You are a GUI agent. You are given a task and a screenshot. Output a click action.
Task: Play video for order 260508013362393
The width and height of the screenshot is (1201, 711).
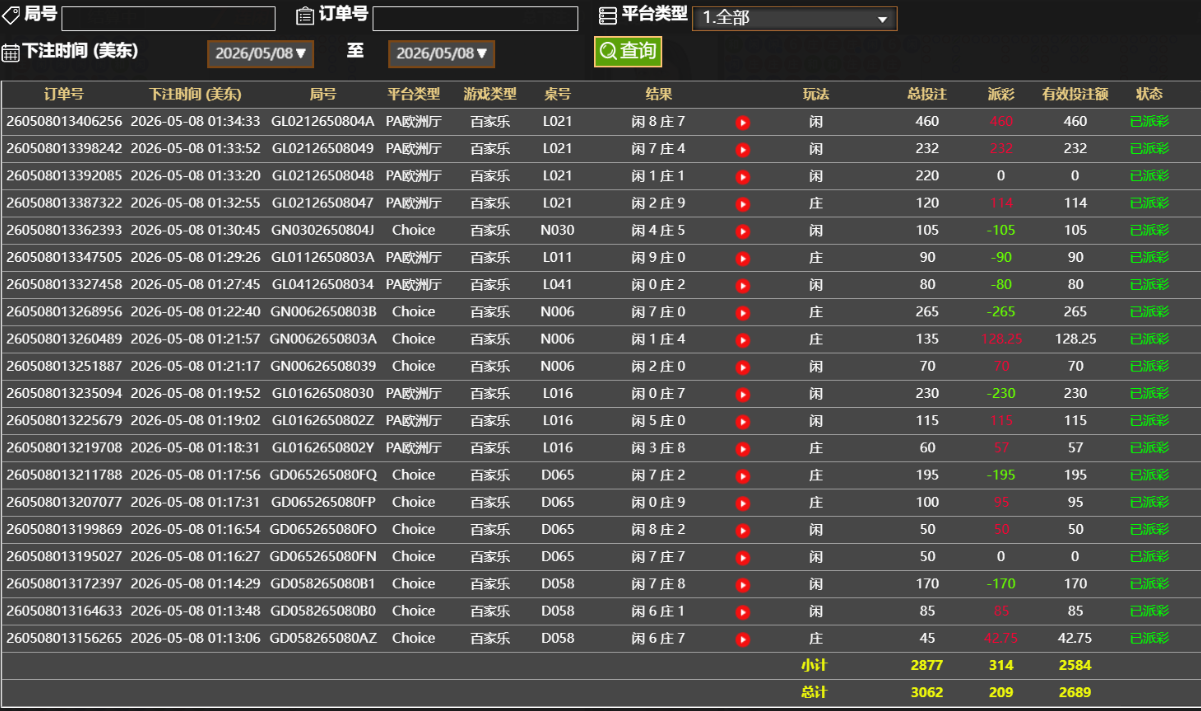pos(743,231)
